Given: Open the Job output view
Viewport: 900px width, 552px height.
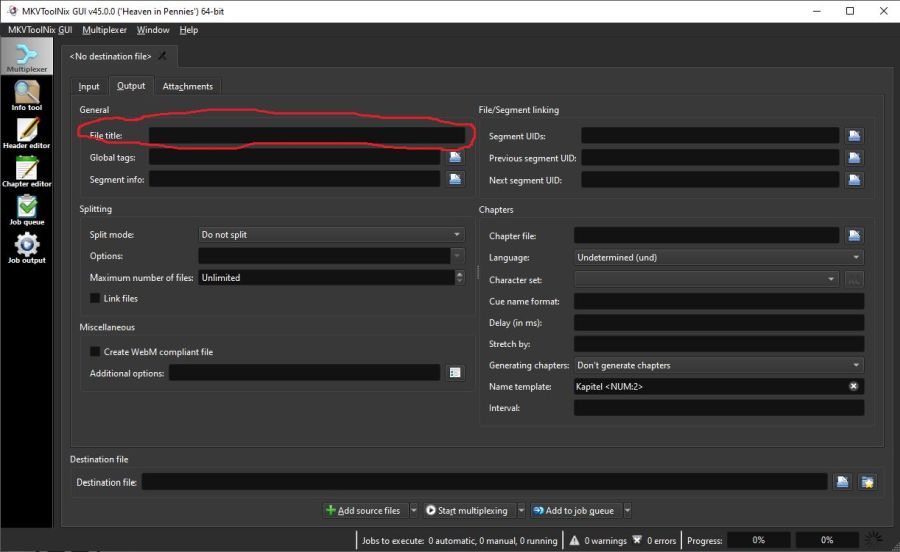Looking at the screenshot, I should point(26,248).
